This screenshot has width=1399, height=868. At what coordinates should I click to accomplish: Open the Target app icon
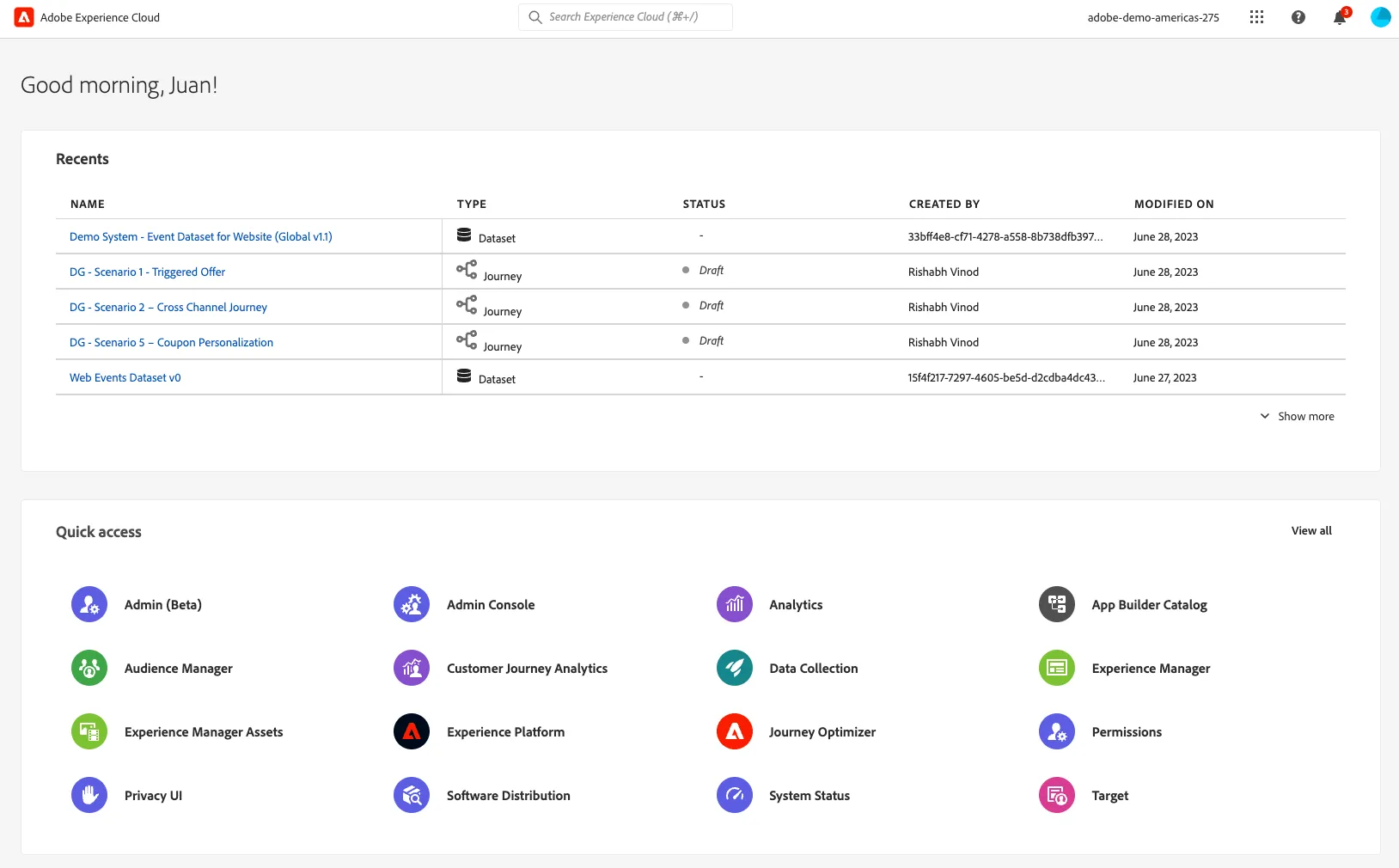1057,795
